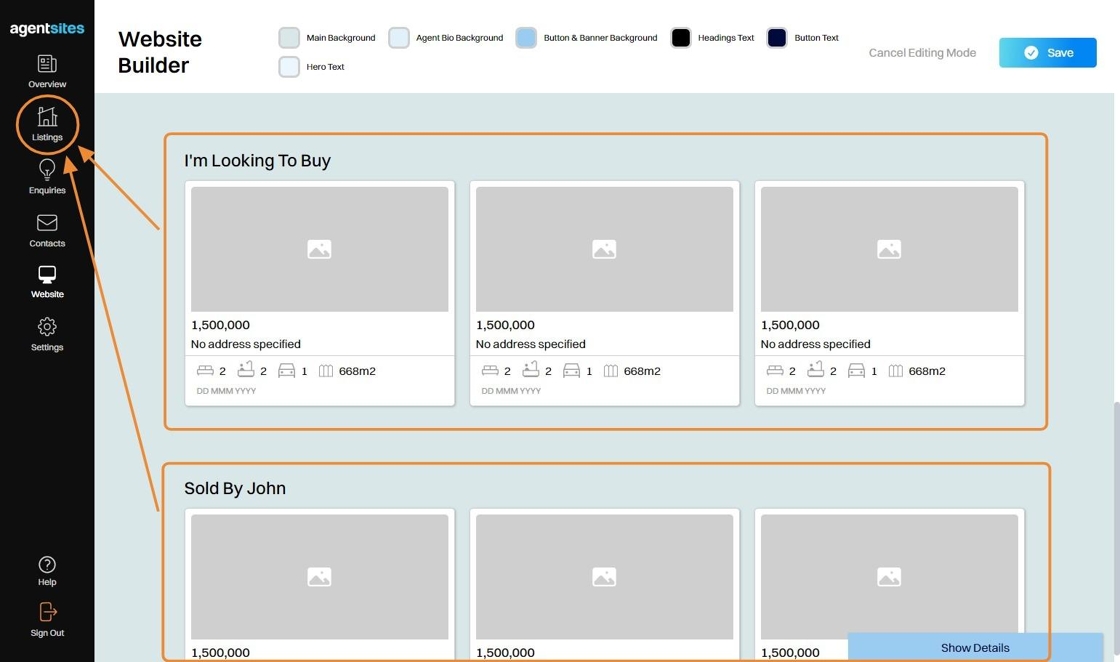Click third listing image in I'm Looking To Buy

889,249
